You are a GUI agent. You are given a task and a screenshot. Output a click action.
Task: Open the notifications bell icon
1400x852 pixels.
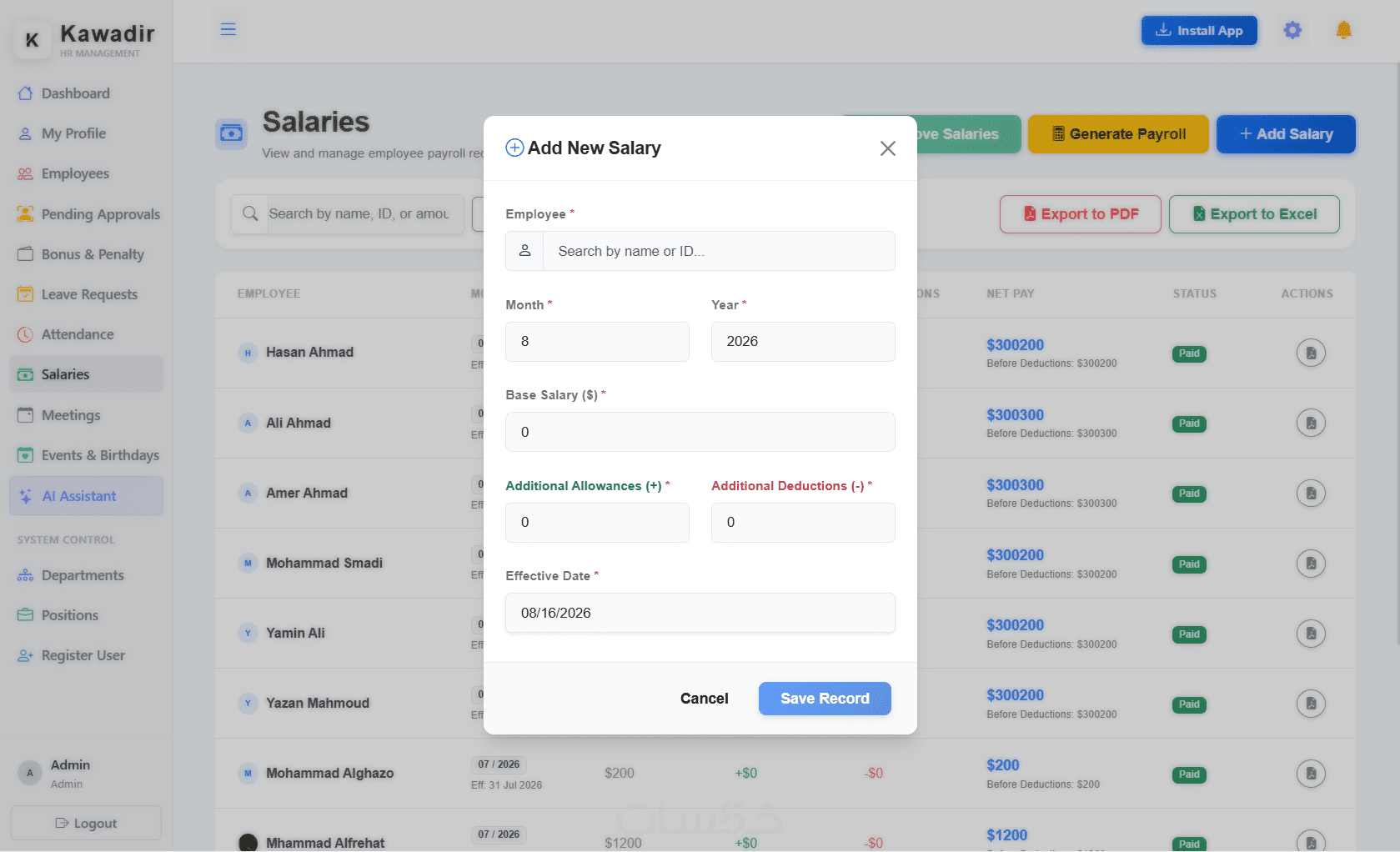pos(1343,31)
